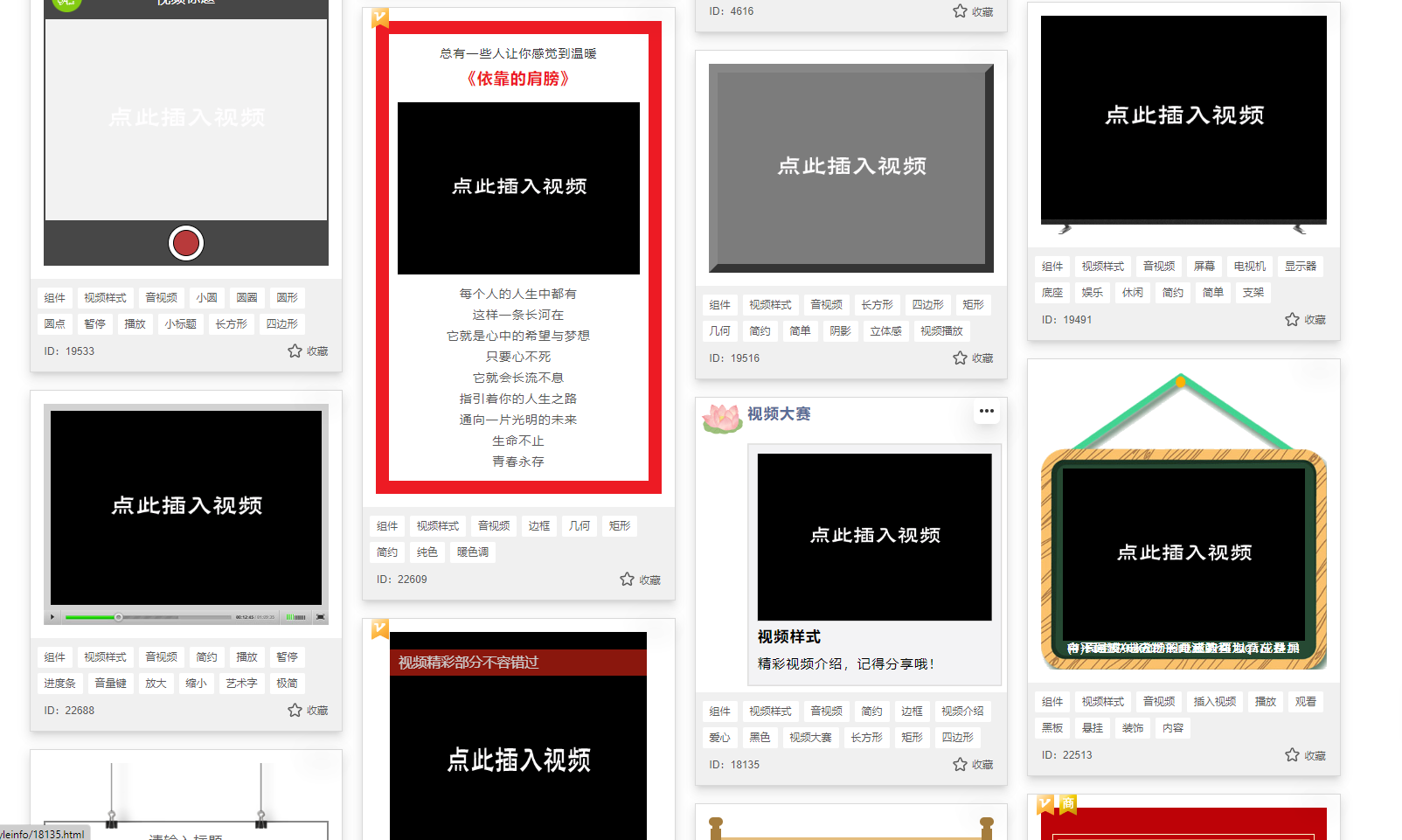The height and width of the screenshot is (840, 1402).
Task: Click the star icon for template 19516
Action: (959, 358)
